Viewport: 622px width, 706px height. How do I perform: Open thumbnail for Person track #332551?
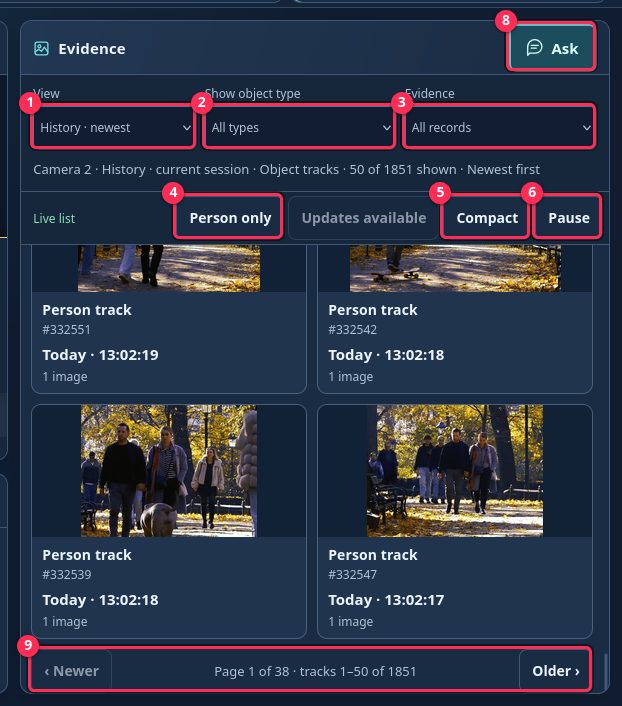click(x=169, y=268)
